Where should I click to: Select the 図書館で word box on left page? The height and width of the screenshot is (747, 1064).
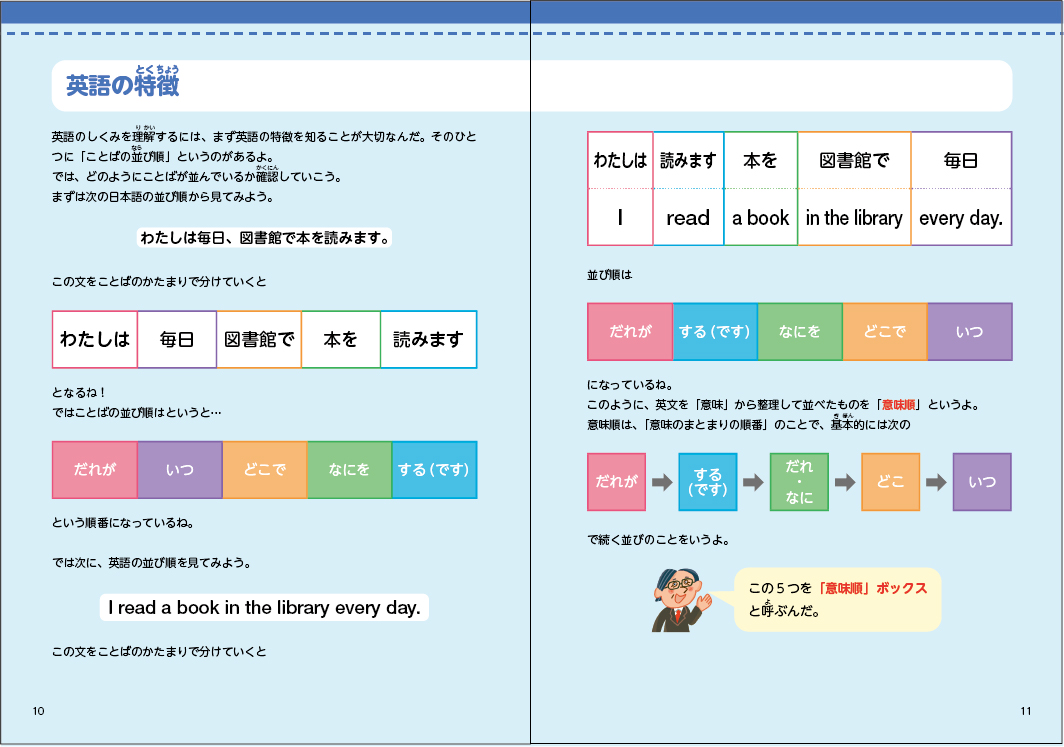point(259,339)
